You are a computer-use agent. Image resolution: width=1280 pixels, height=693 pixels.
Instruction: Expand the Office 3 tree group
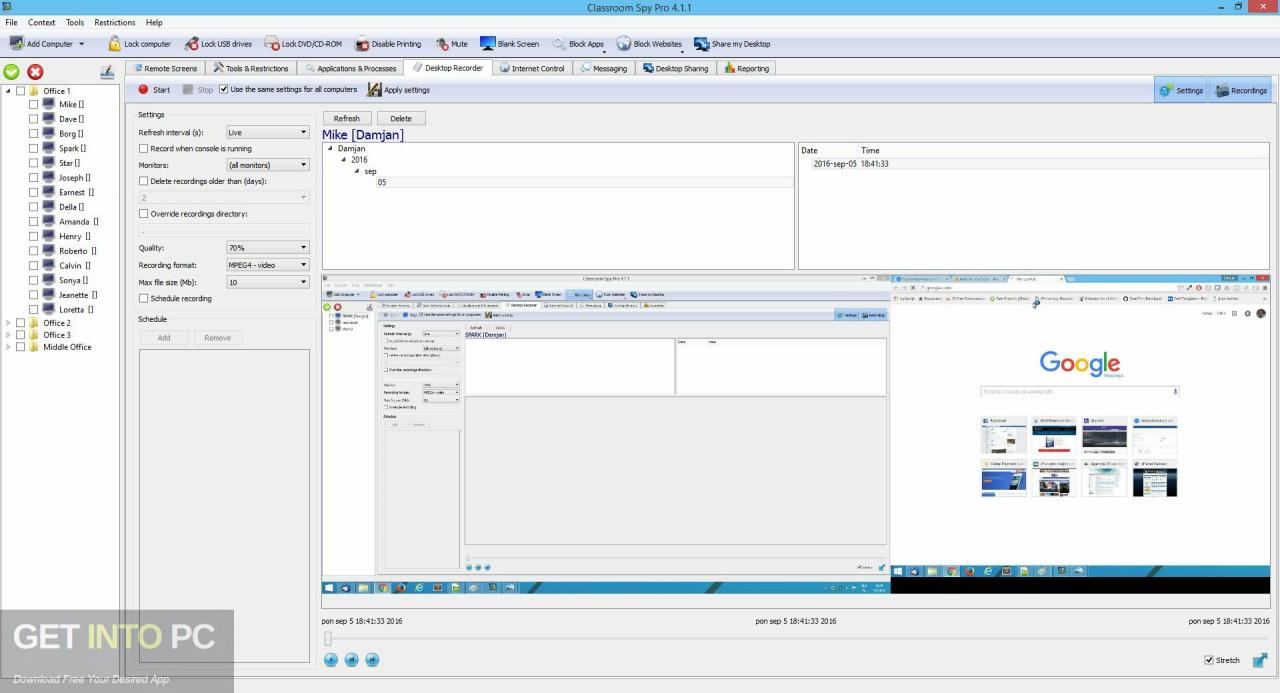(x=8, y=335)
